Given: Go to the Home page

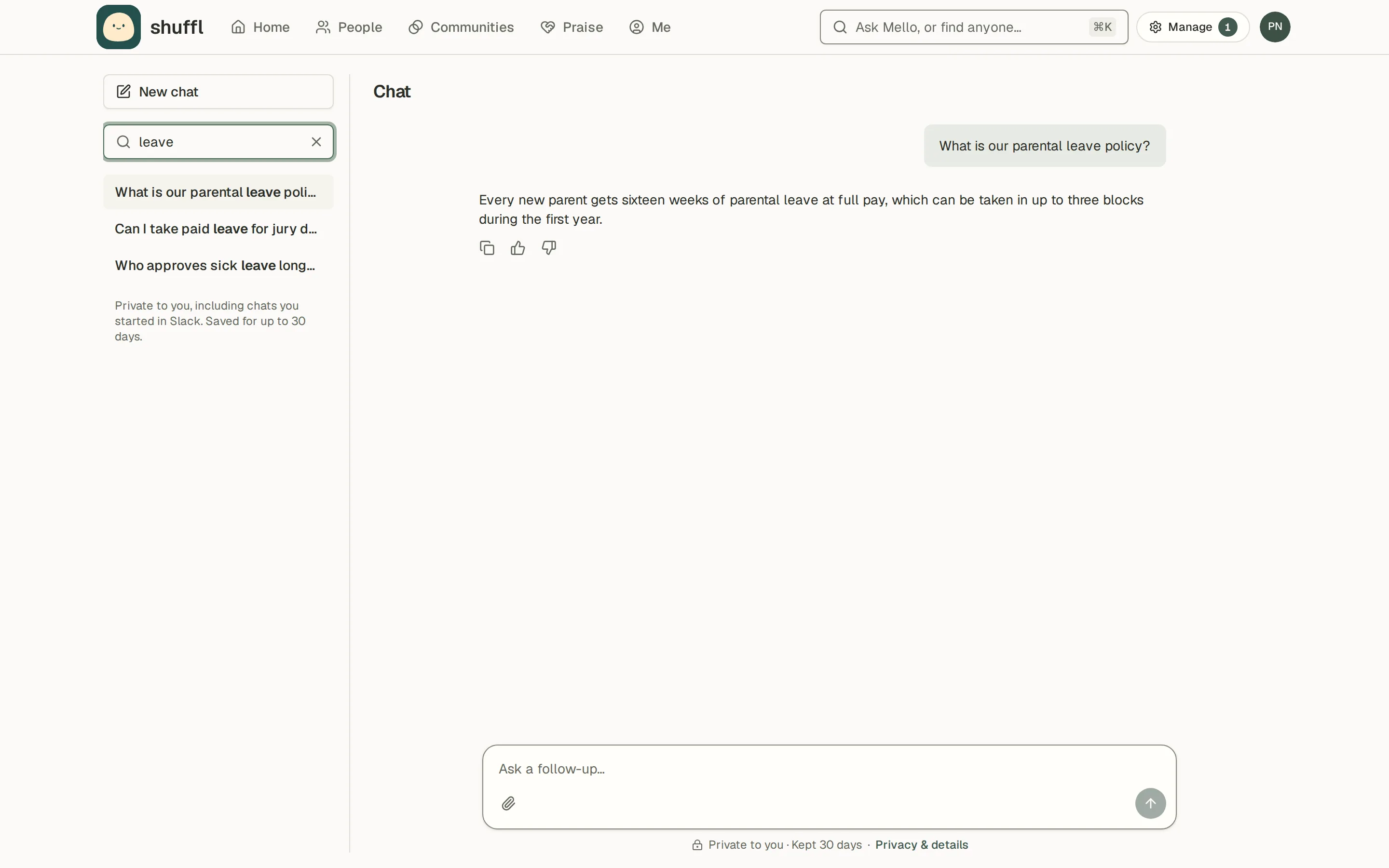Looking at the screenshot, I should coord(260,27).
